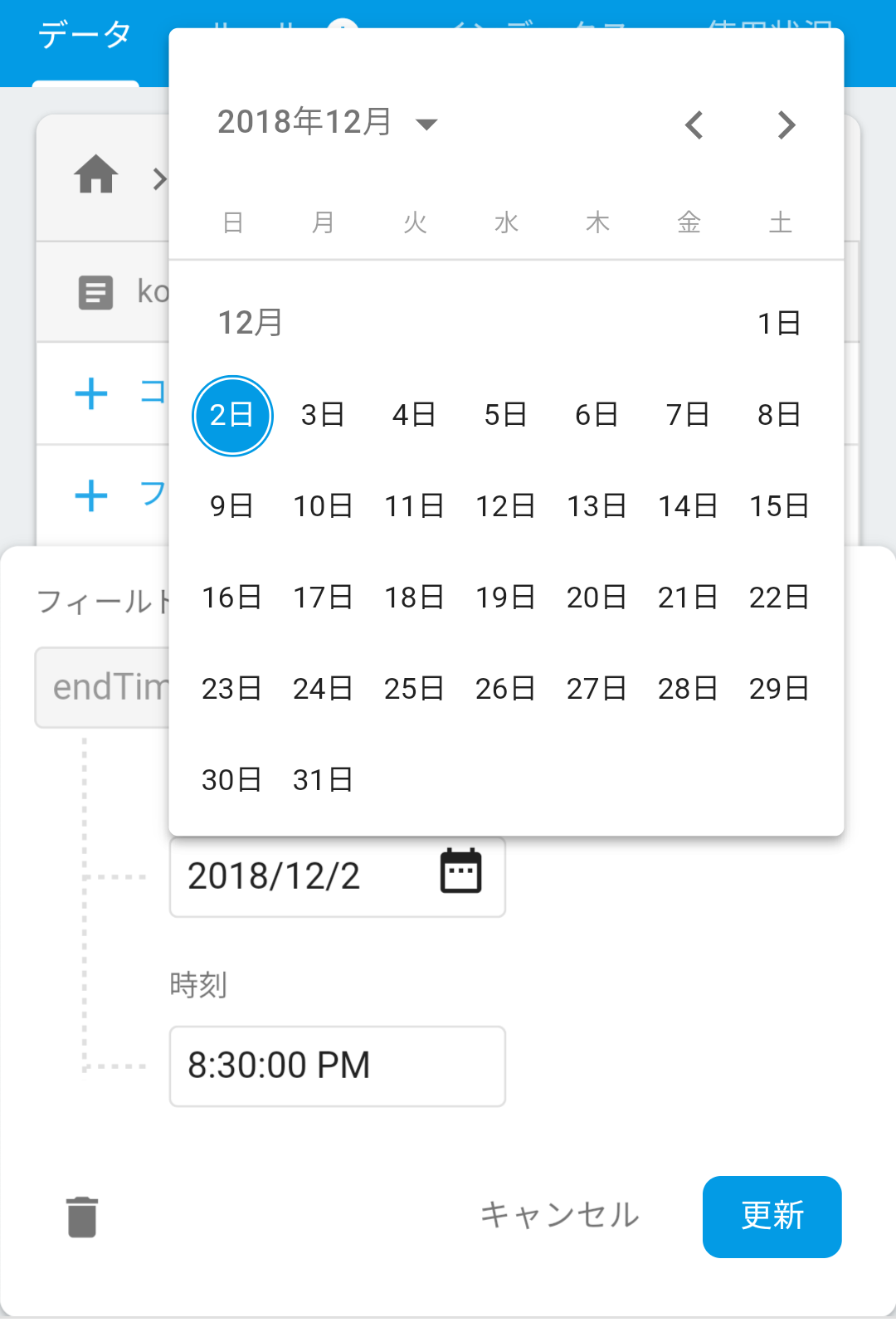Click the second plus icon in the sidebar

(90, 495)
